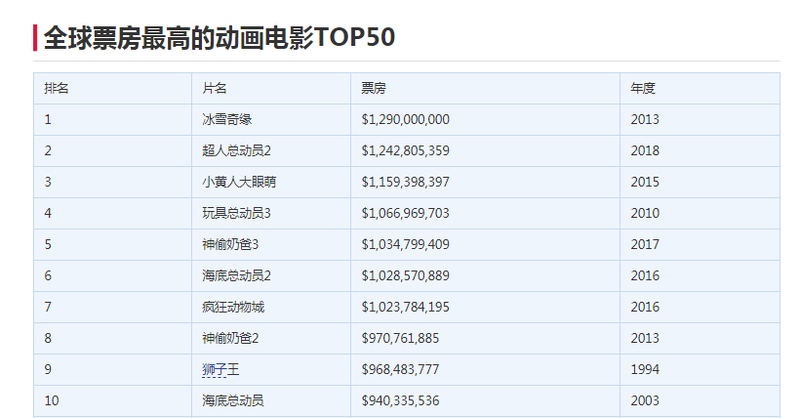
Task: Click the box office value $940,335,536
Action: click(400, 401)
